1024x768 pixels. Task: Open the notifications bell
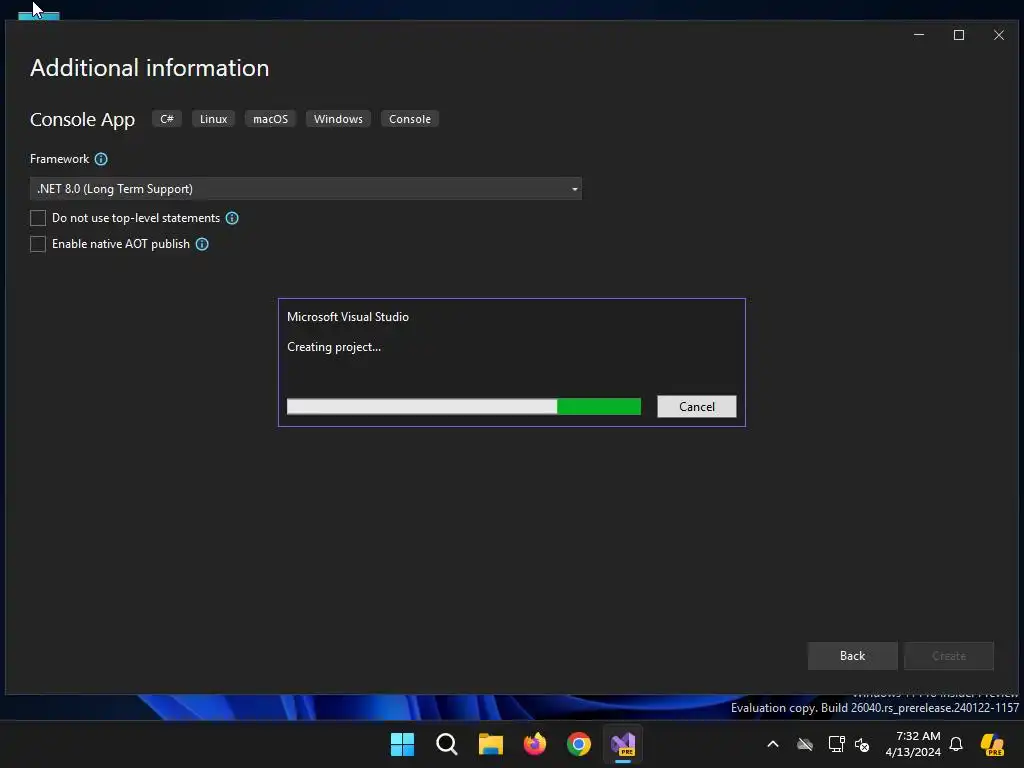point(956,744)
